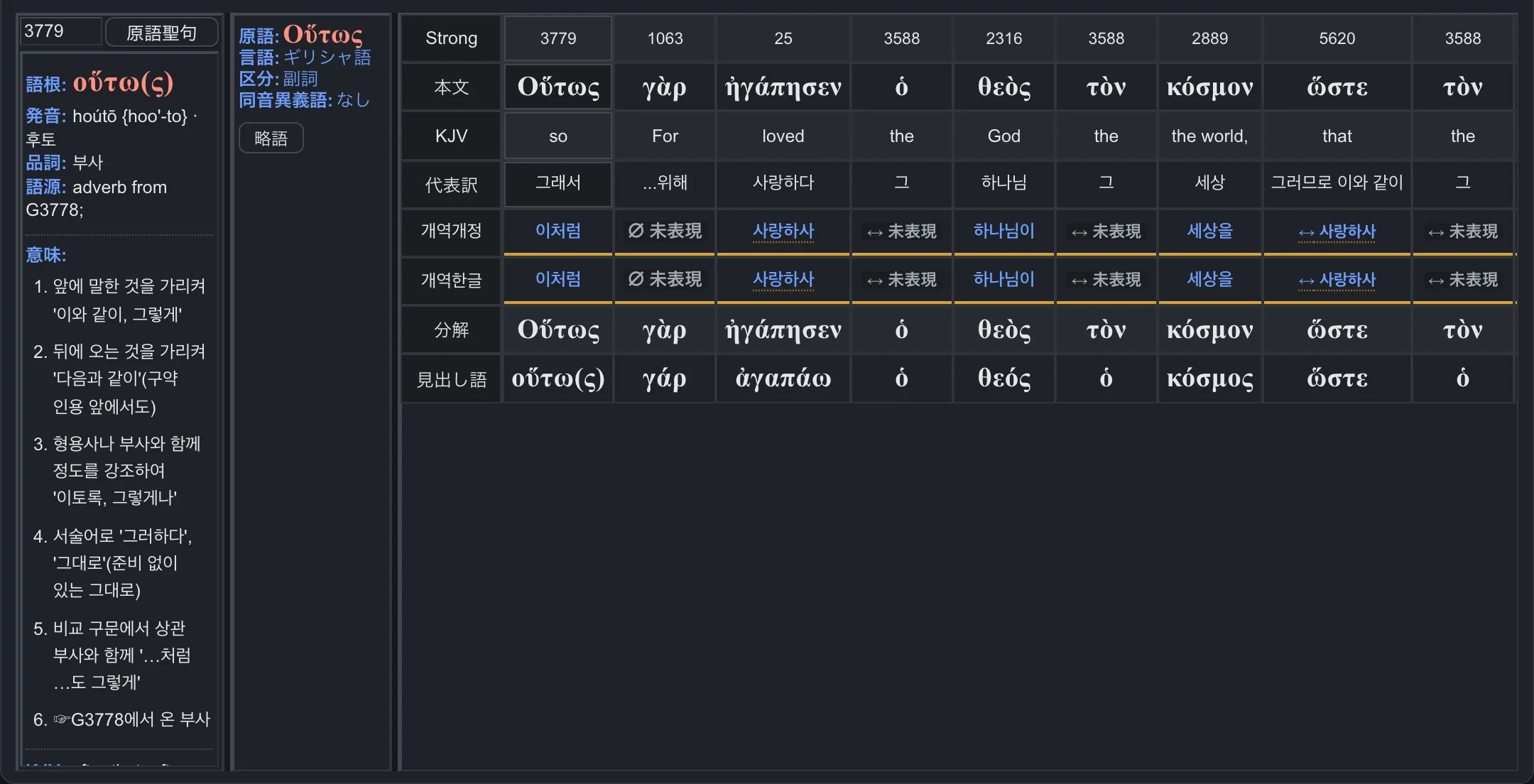Click the 本文 row header
The height and width of the screenshot is (784, 1534).
[452, 87]
